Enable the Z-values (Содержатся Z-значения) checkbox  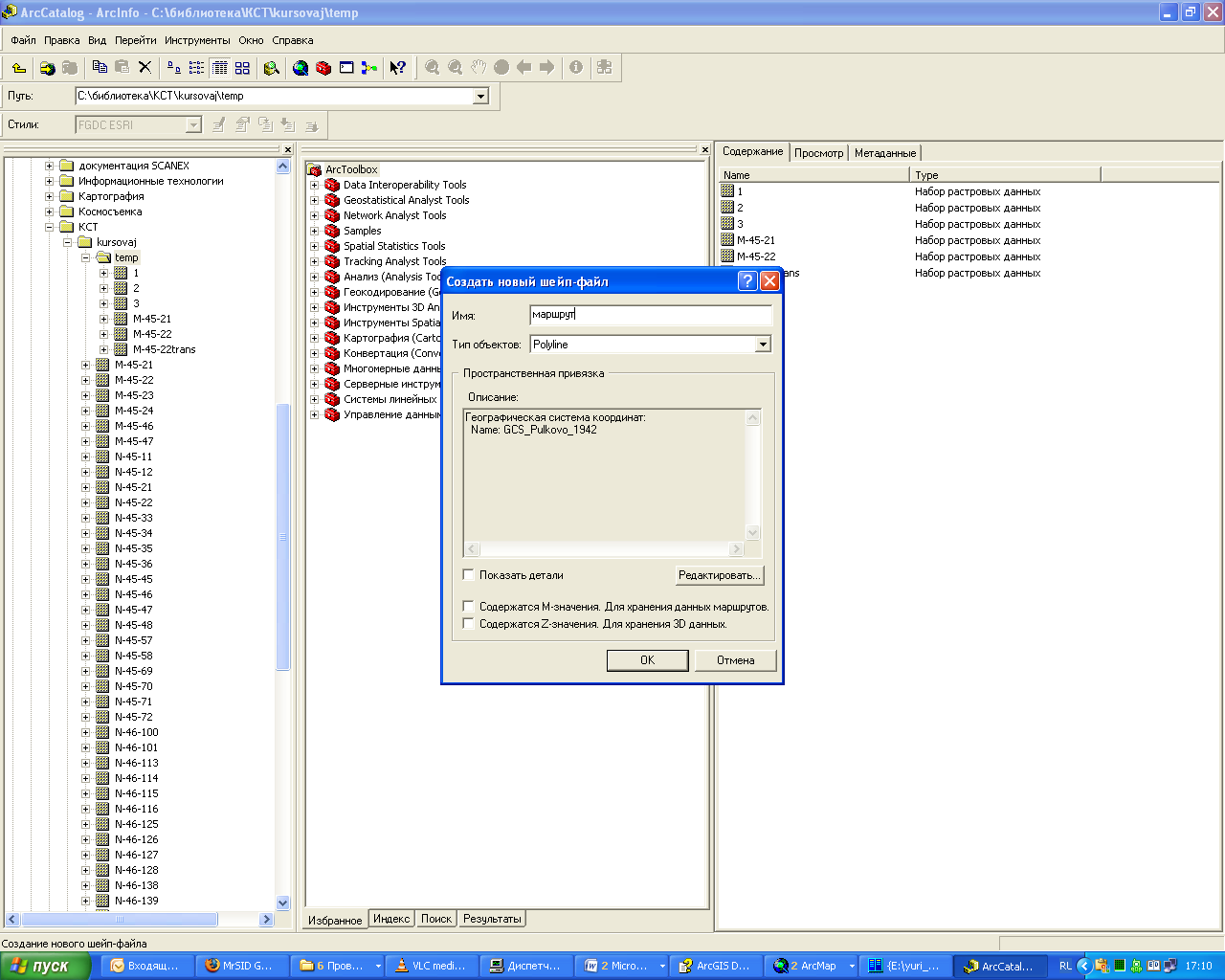[x=468, y=623]
